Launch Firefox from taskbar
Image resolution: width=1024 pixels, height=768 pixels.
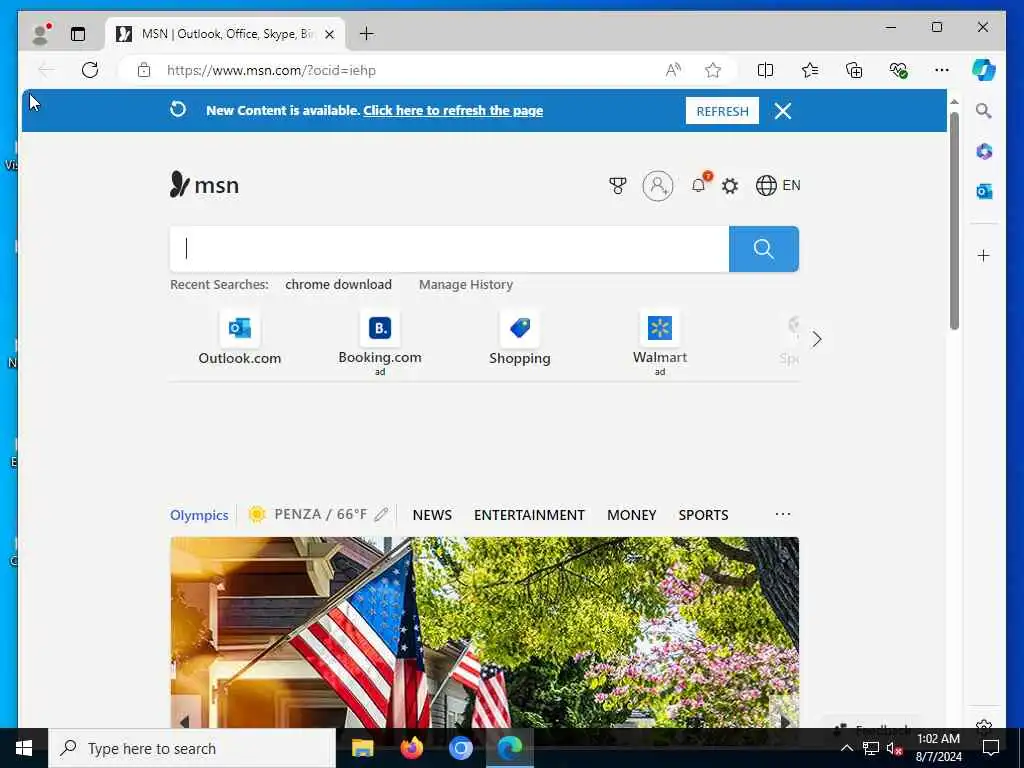[411, 748]
